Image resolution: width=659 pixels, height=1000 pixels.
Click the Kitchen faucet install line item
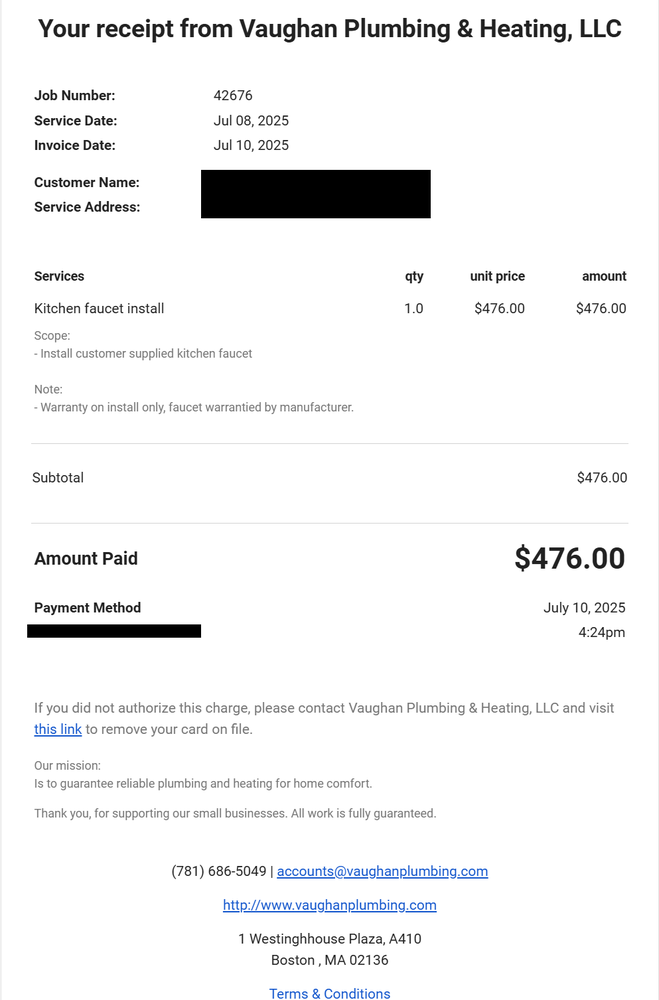tap(99, 309)
